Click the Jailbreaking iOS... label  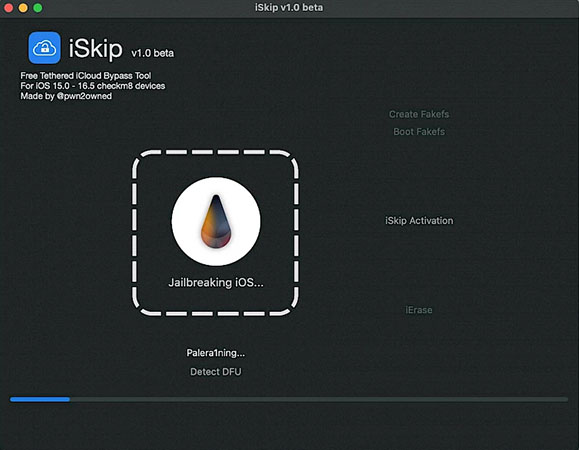pyautogui.click(x=216, y=282)
